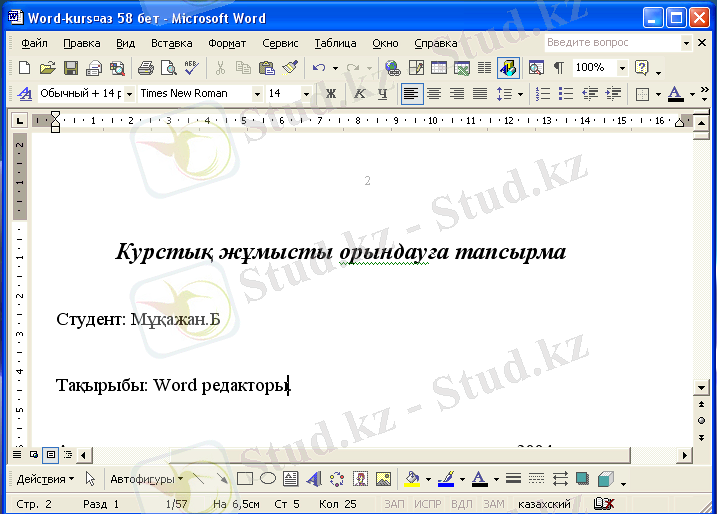Insert WordArt from the drawing toolbar

[313, 479]
